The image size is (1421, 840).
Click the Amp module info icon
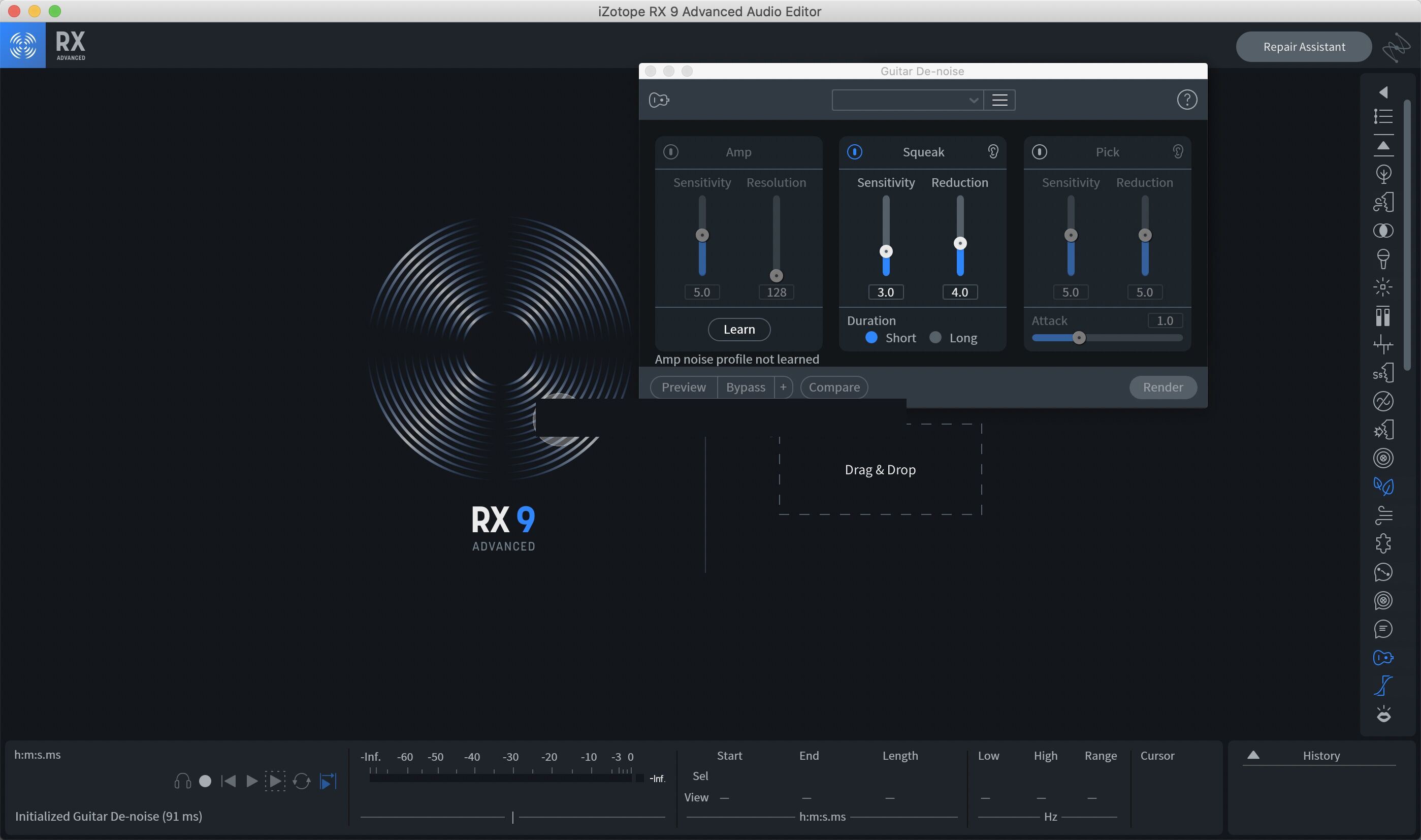(670, 152)
